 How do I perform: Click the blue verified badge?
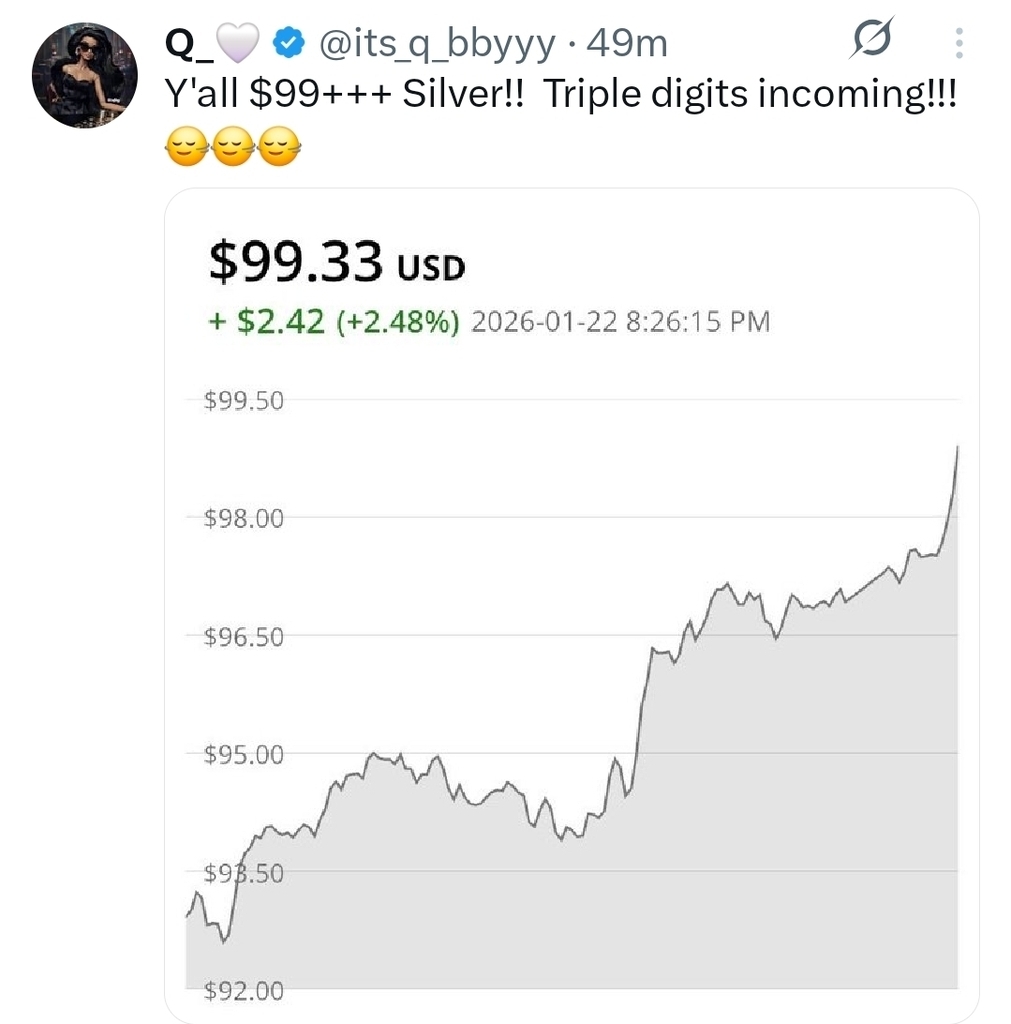pos(290,42)
